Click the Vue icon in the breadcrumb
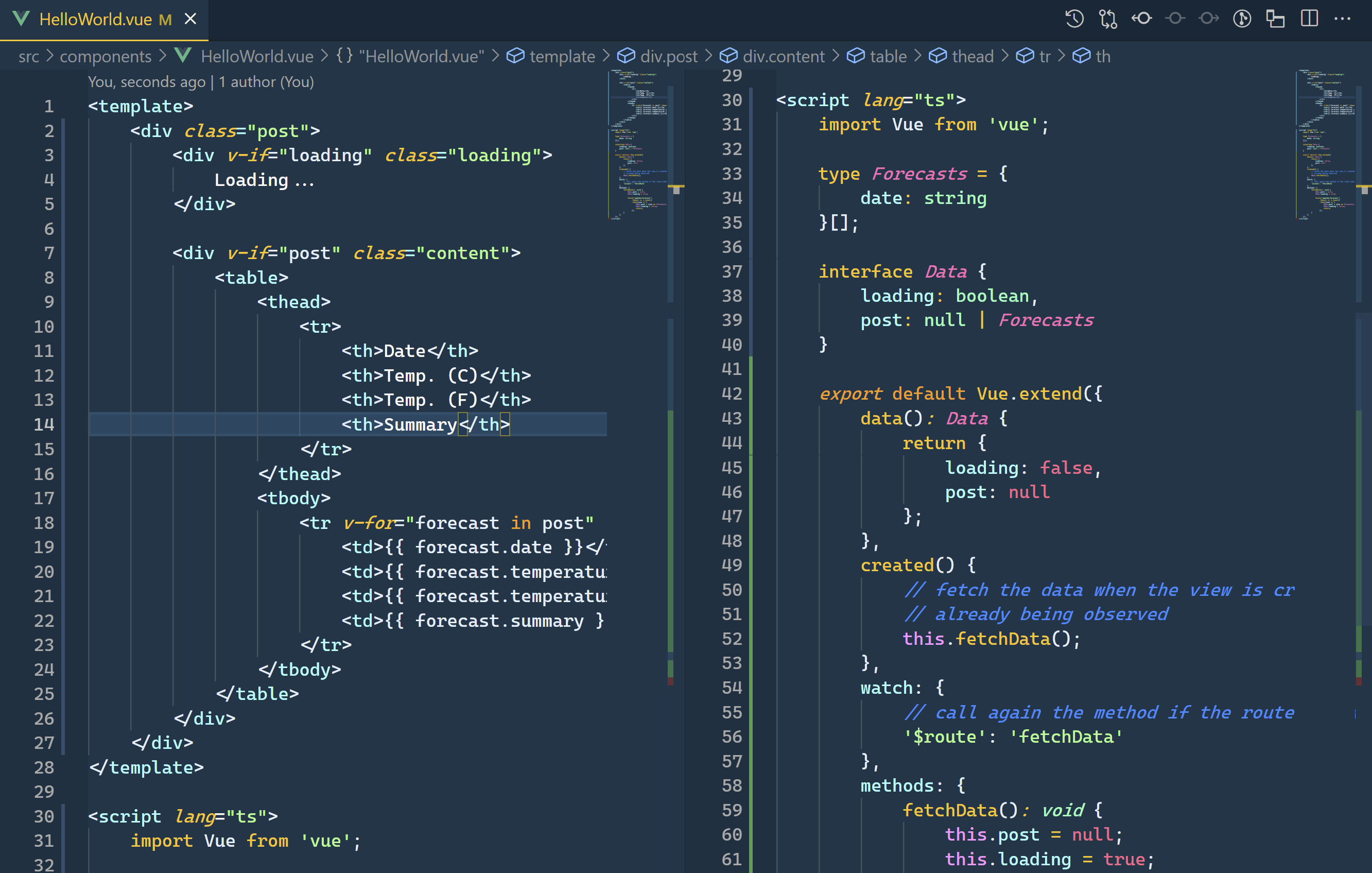 coord(182,55)
